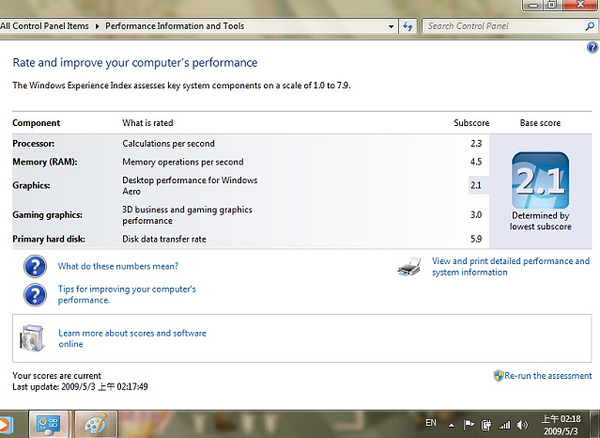Click EN language indicator
Viewport: 600px width, 438px height.
click(x=431, y=423)
